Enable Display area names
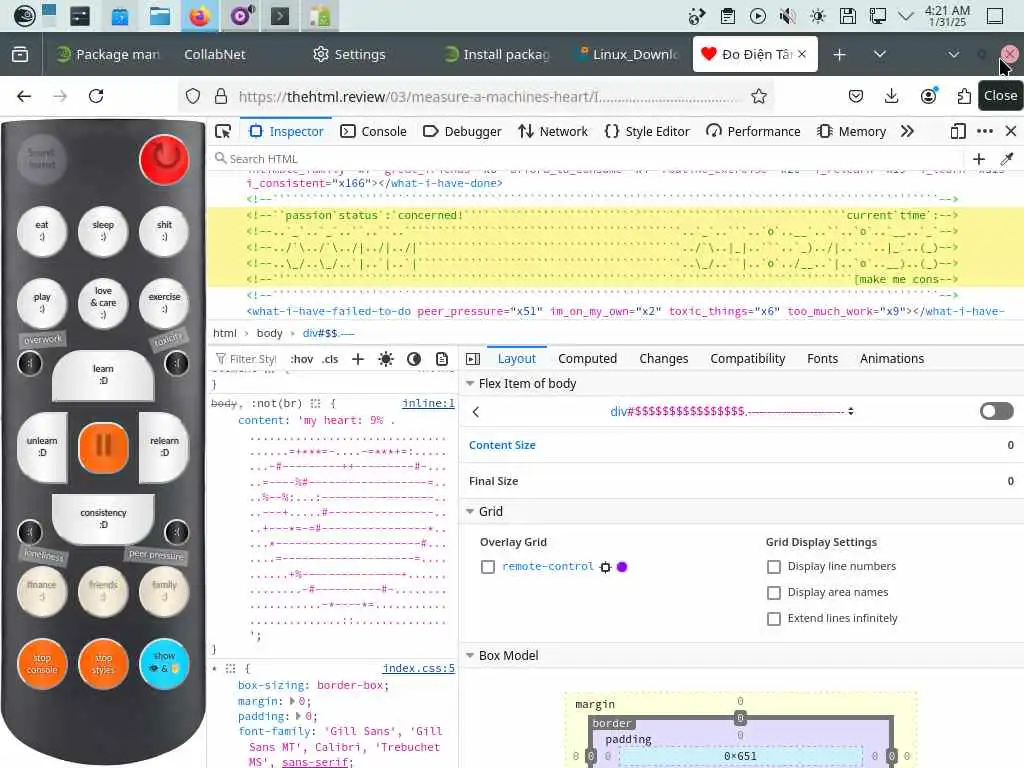 (774, 593)
